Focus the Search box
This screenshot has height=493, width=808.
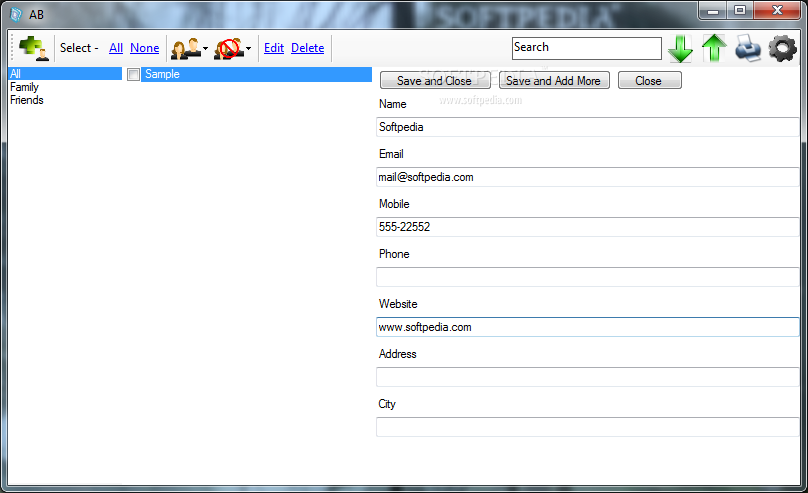tap(586, 48)
